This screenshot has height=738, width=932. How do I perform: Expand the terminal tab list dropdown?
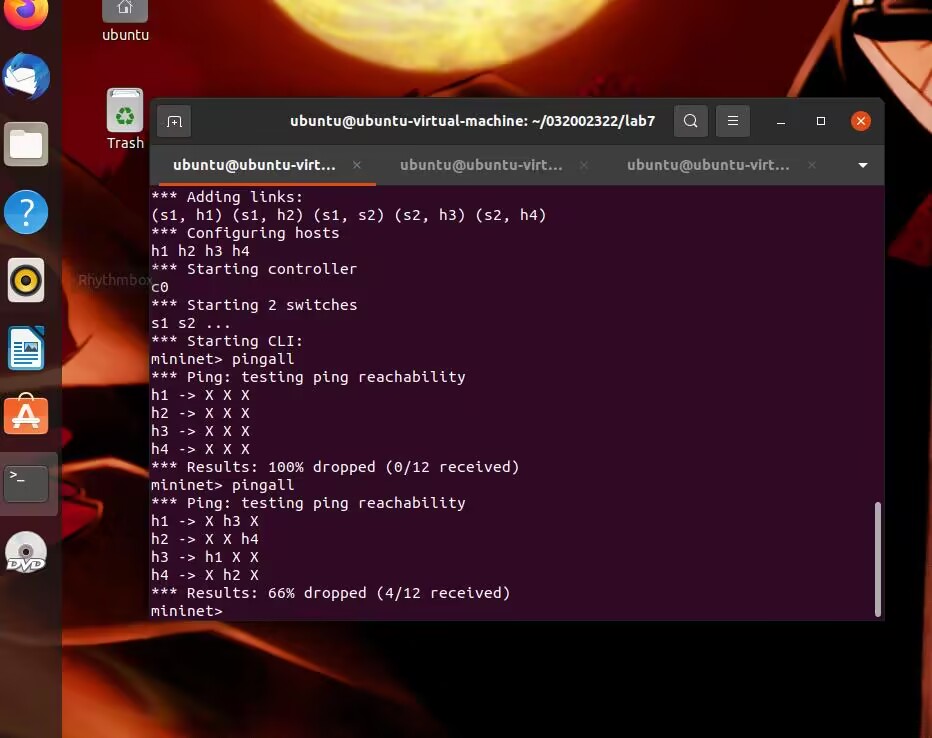click(863, 165)
